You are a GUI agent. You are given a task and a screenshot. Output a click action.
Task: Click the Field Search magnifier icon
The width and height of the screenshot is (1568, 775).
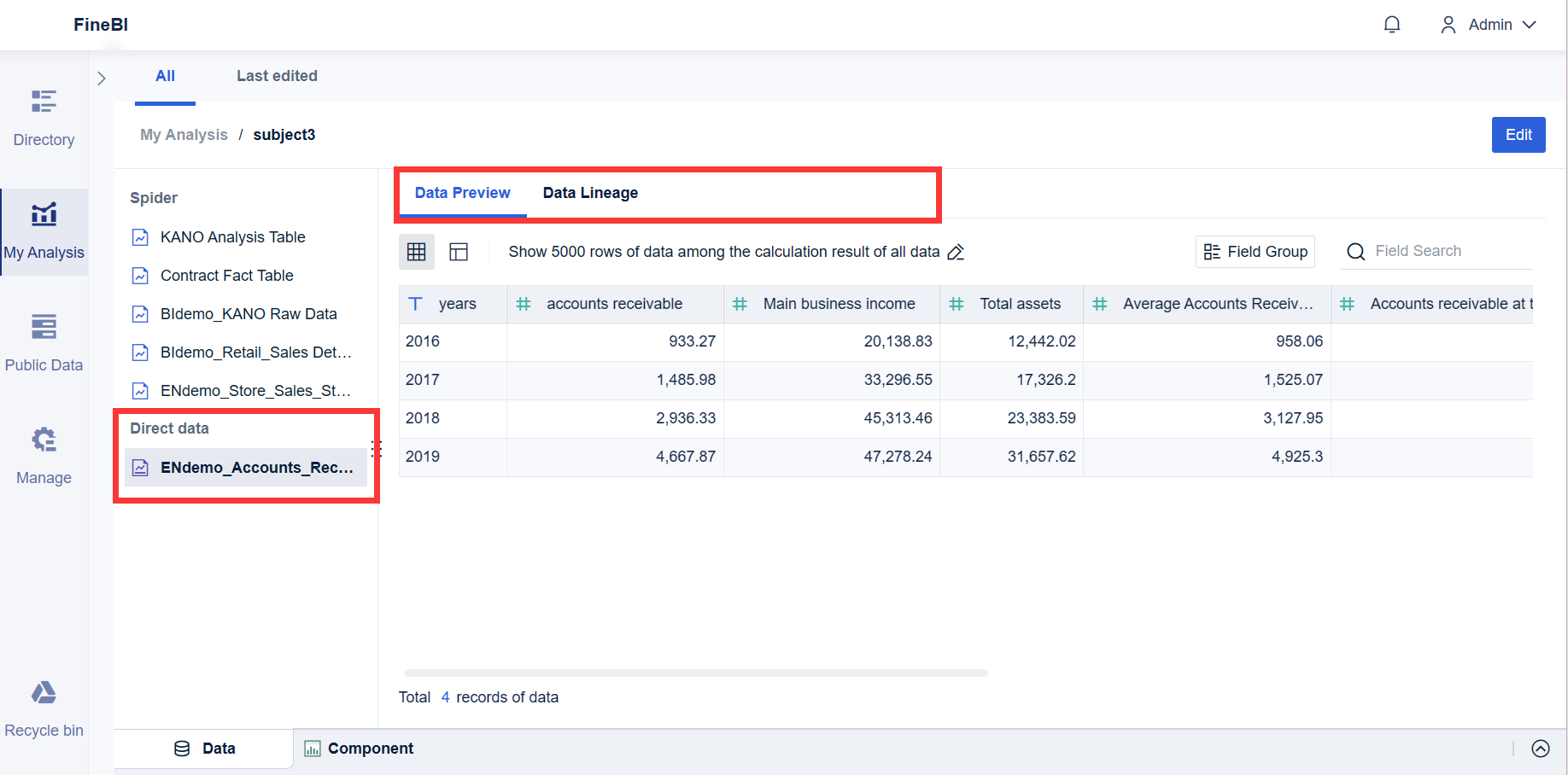tap(1355, 251)
